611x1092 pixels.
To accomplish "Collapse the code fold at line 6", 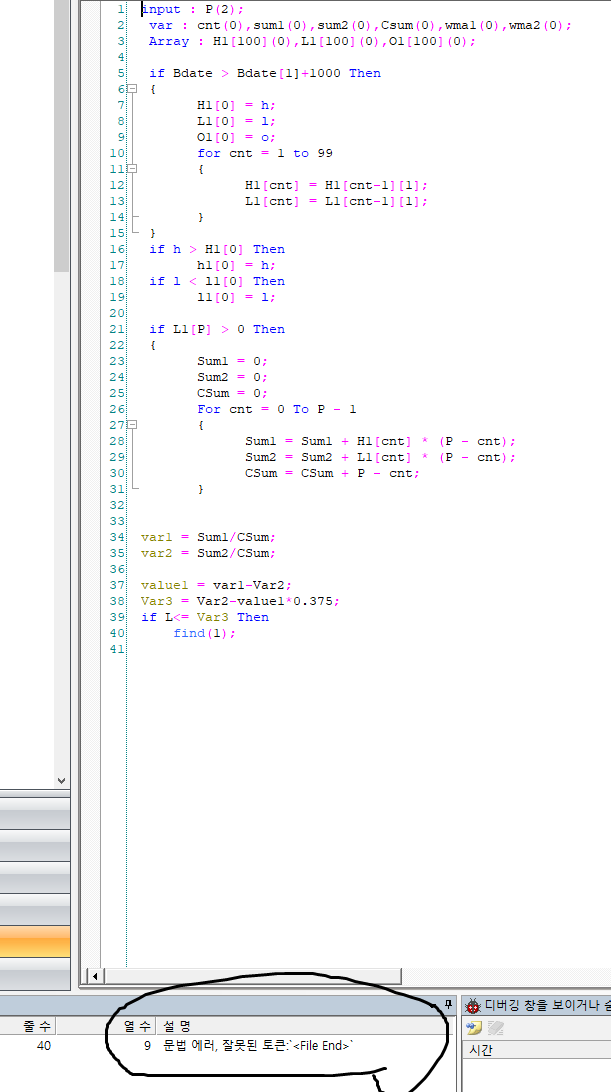I will coord(132,89).
